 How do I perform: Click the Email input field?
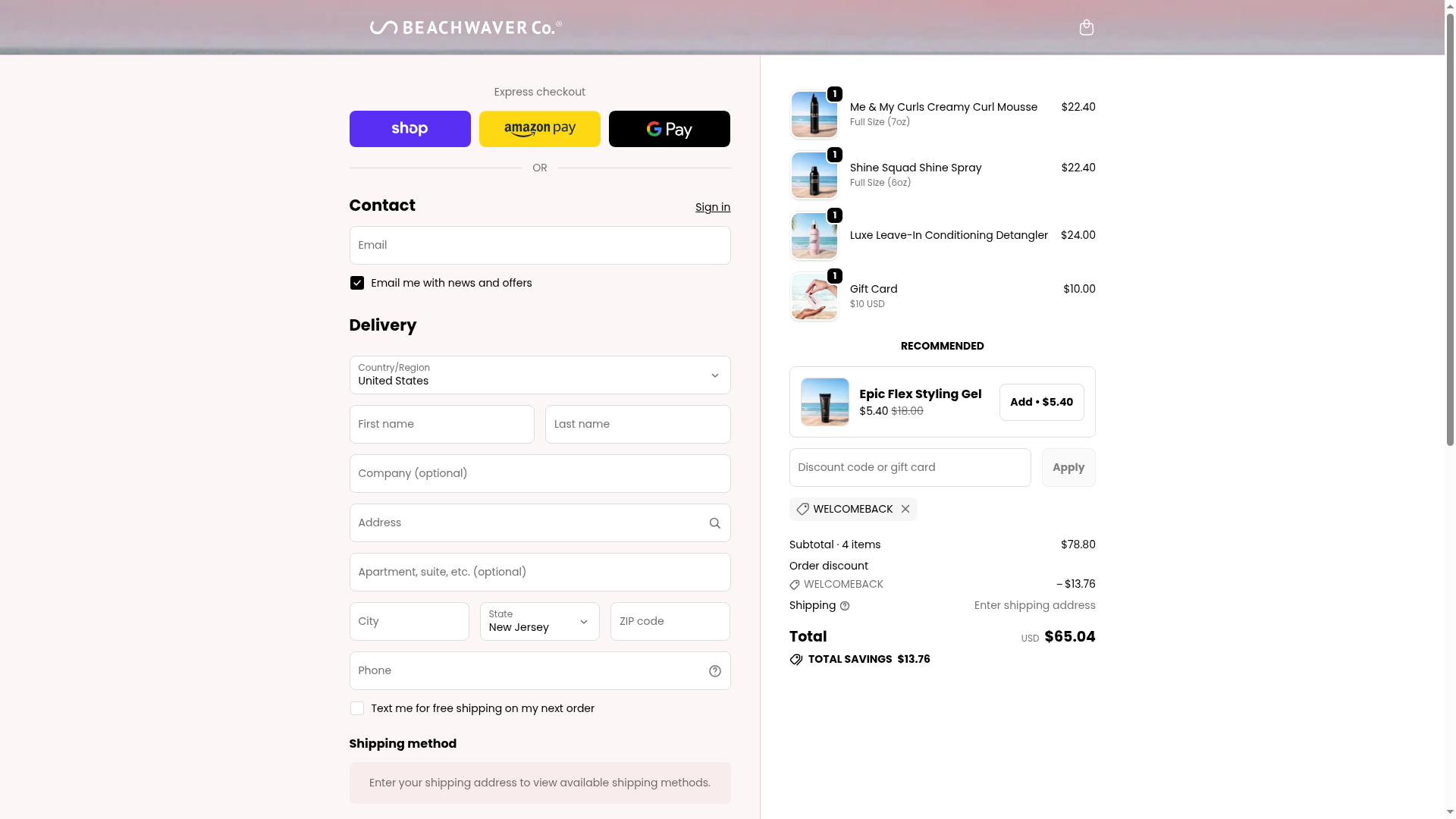(x=539, y=245)
